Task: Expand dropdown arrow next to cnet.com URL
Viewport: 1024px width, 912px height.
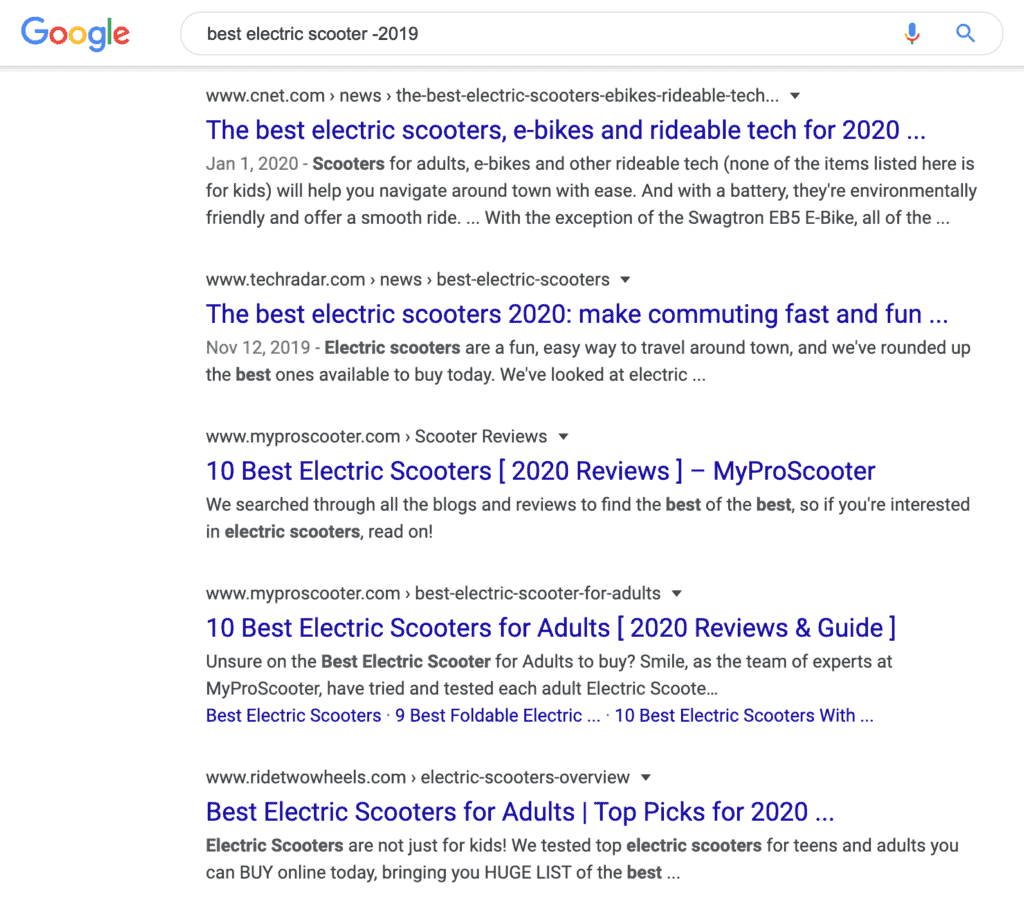Action: coord(795,96)
